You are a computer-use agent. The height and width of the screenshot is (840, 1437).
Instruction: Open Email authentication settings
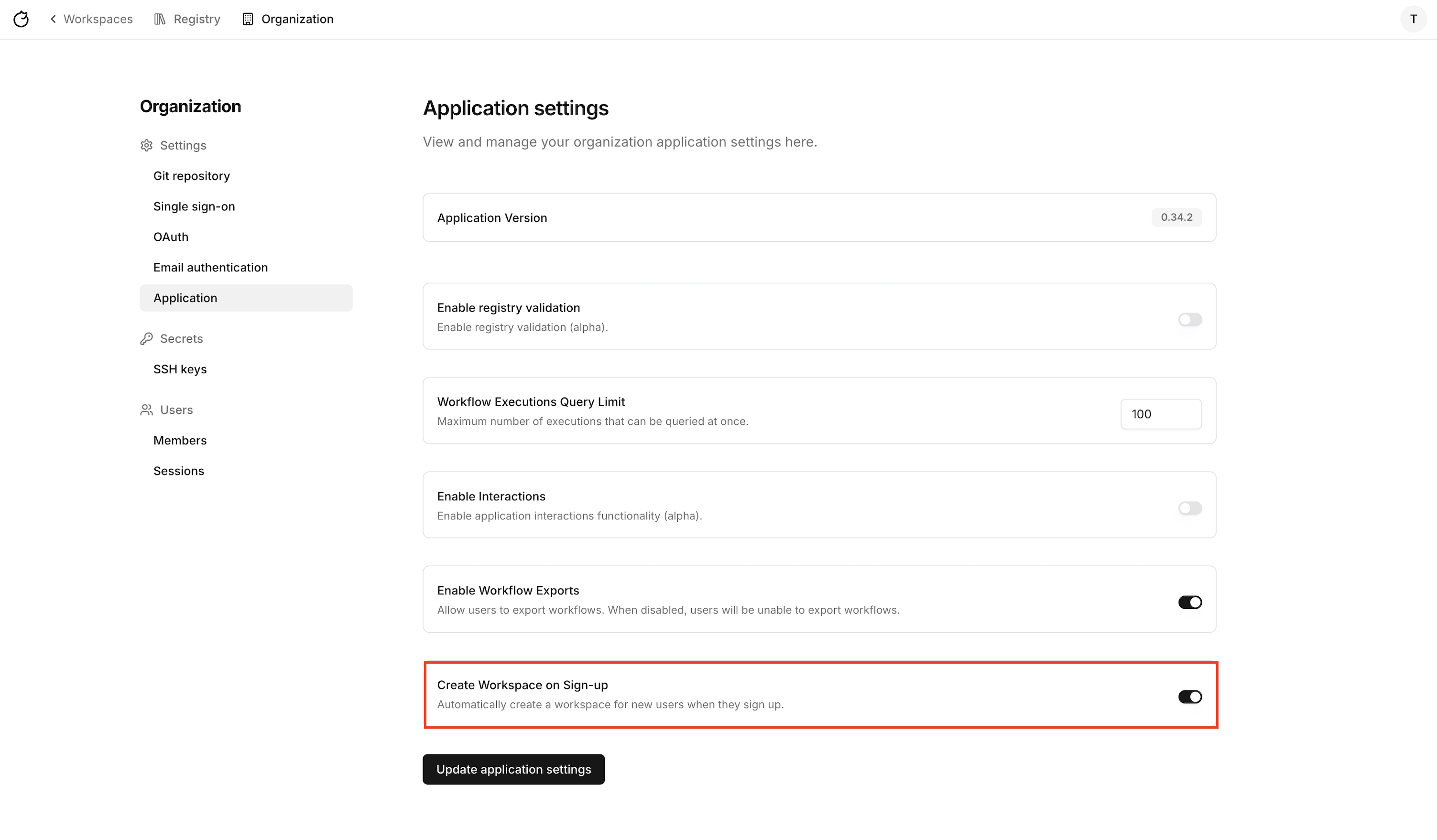210,267
